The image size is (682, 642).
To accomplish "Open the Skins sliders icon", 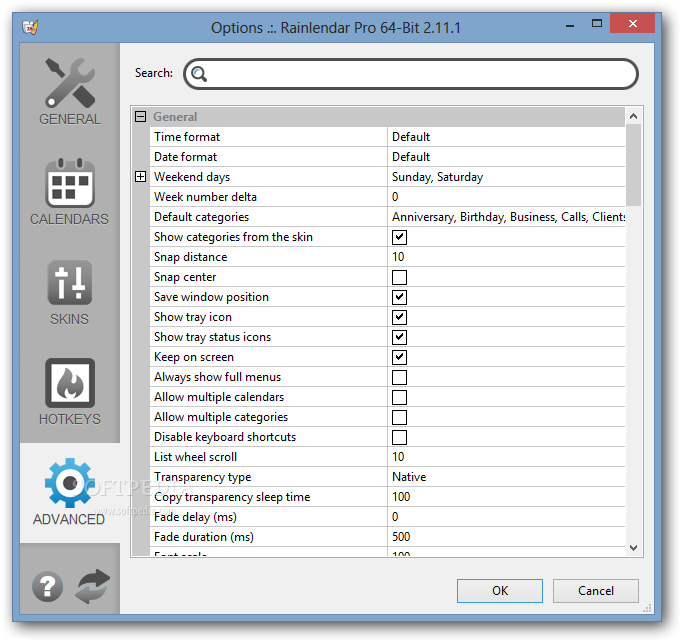I will (x=70, y=283).
